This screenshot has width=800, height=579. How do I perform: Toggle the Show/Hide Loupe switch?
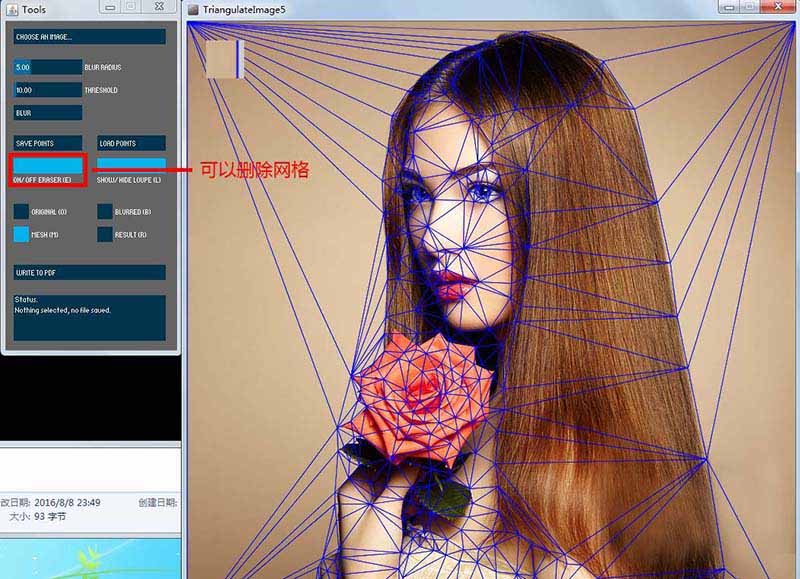point(131,163)
